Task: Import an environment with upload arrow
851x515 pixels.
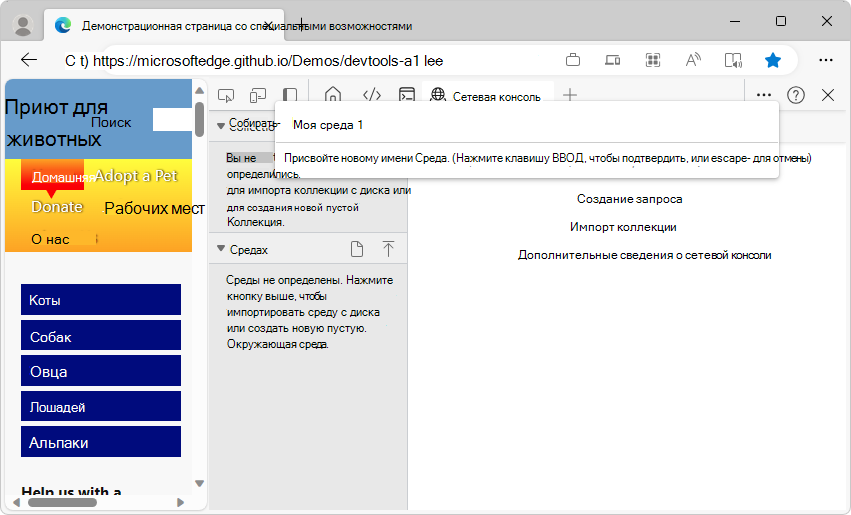Action: [388, 249]
